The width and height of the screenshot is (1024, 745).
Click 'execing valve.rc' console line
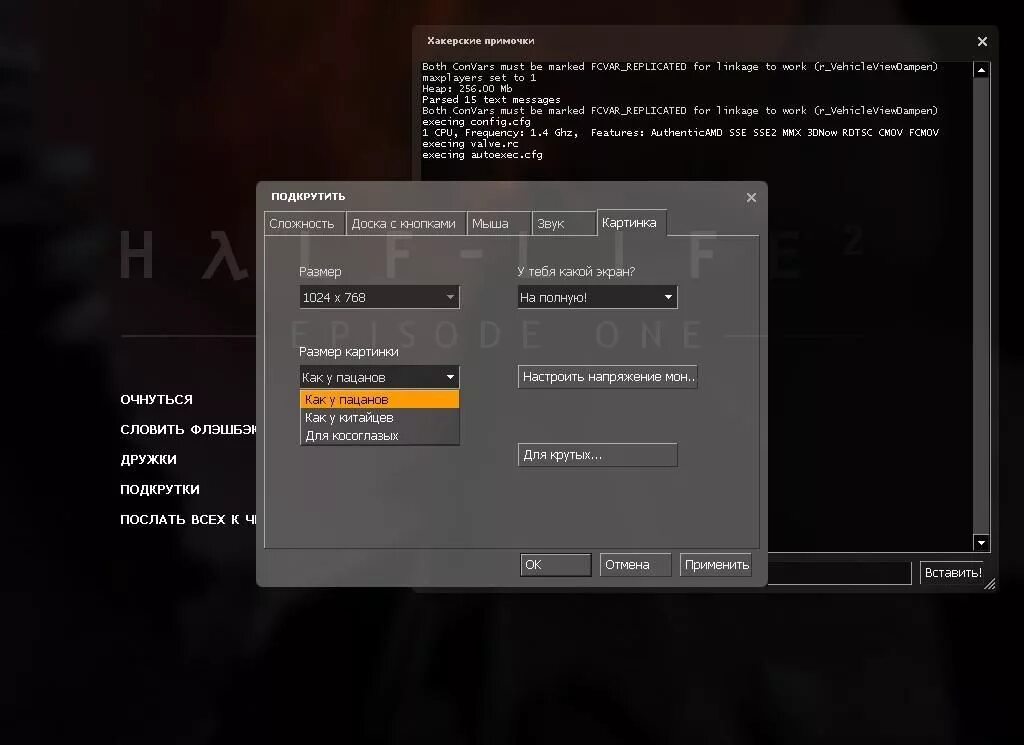pos(470,144)
